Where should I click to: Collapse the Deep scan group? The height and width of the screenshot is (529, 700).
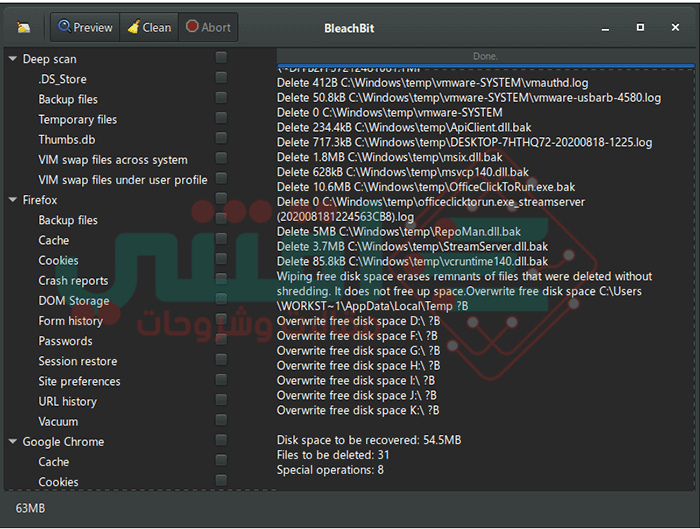pos(13,59)
